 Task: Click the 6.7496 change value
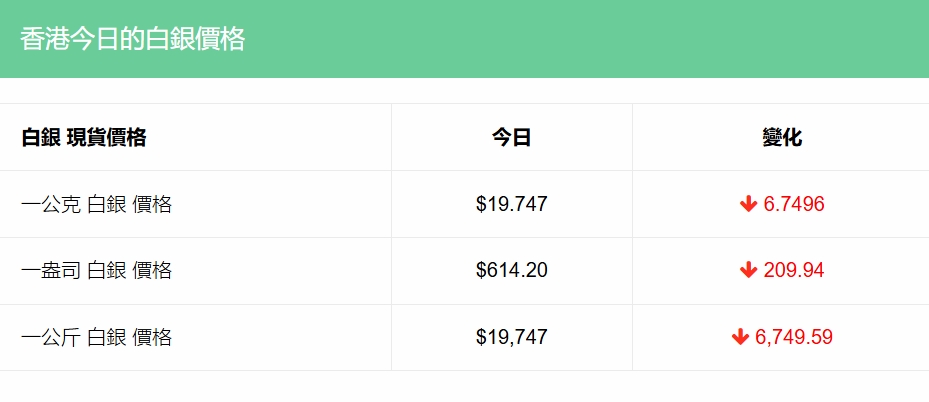(x=793, y=204)
